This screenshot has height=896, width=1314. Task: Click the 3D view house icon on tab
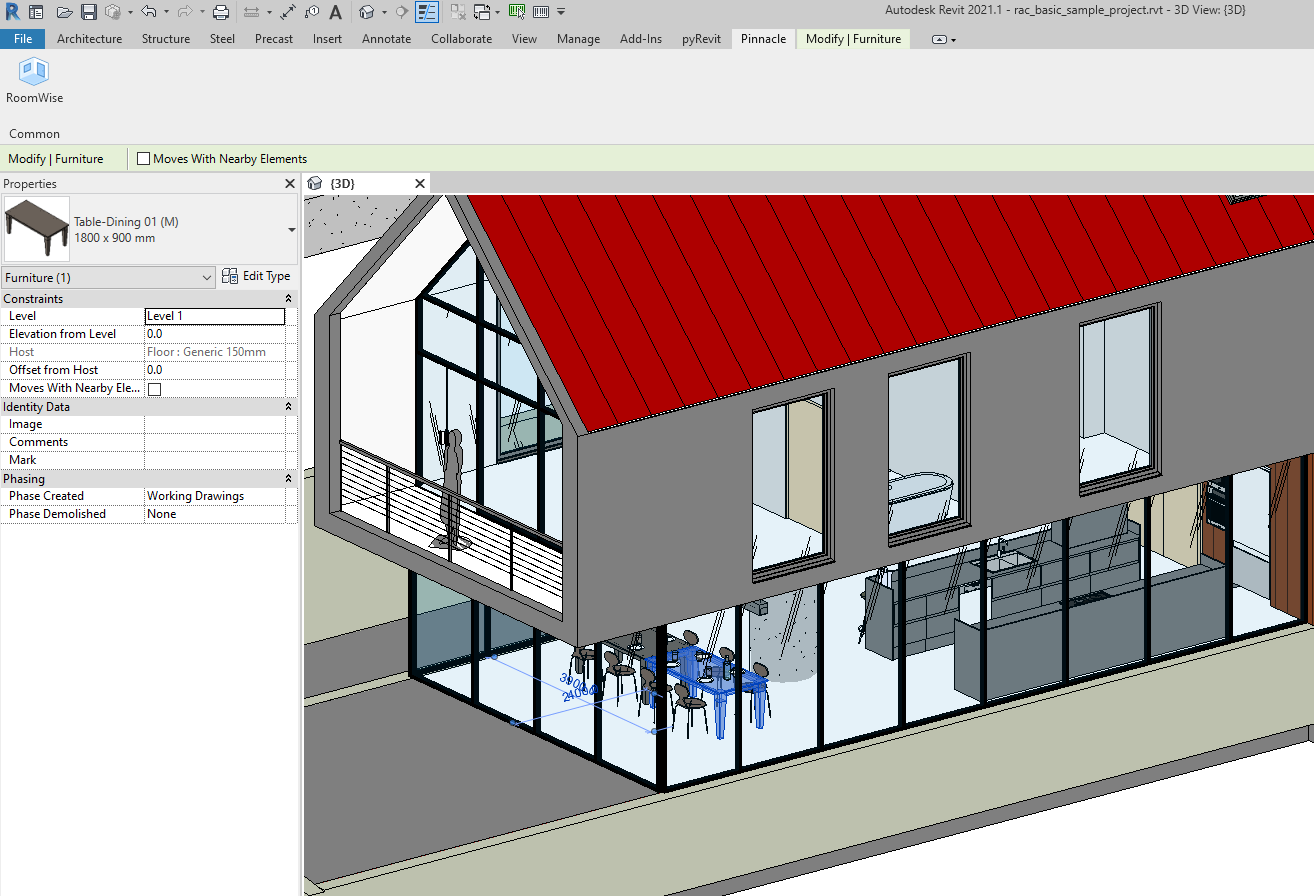click(315, 184)
